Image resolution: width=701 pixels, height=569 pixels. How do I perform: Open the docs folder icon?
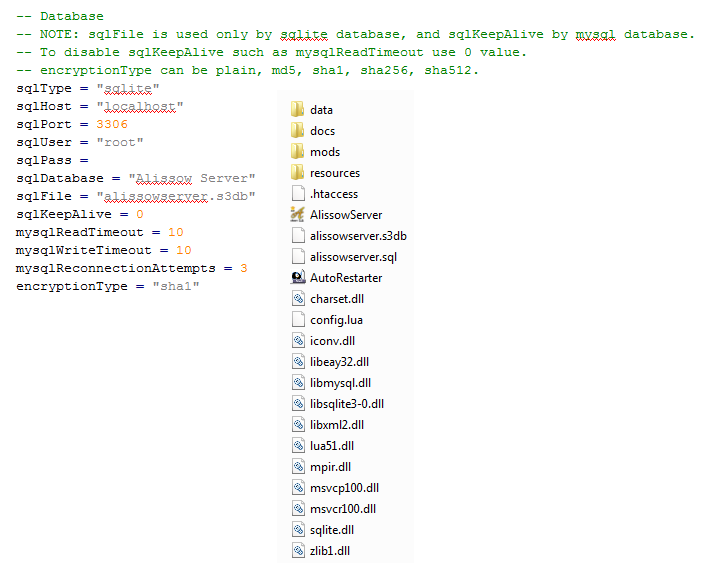(x=297, y=130)
